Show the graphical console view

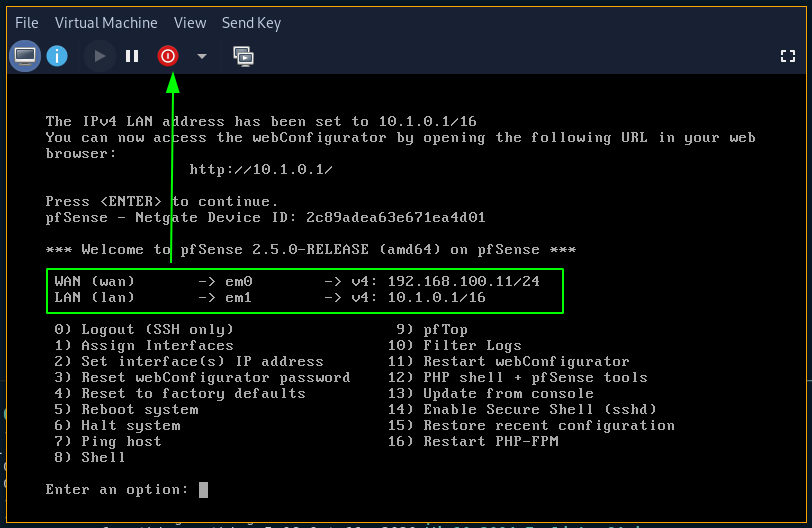pyautogui.click(x=25, y=56)
